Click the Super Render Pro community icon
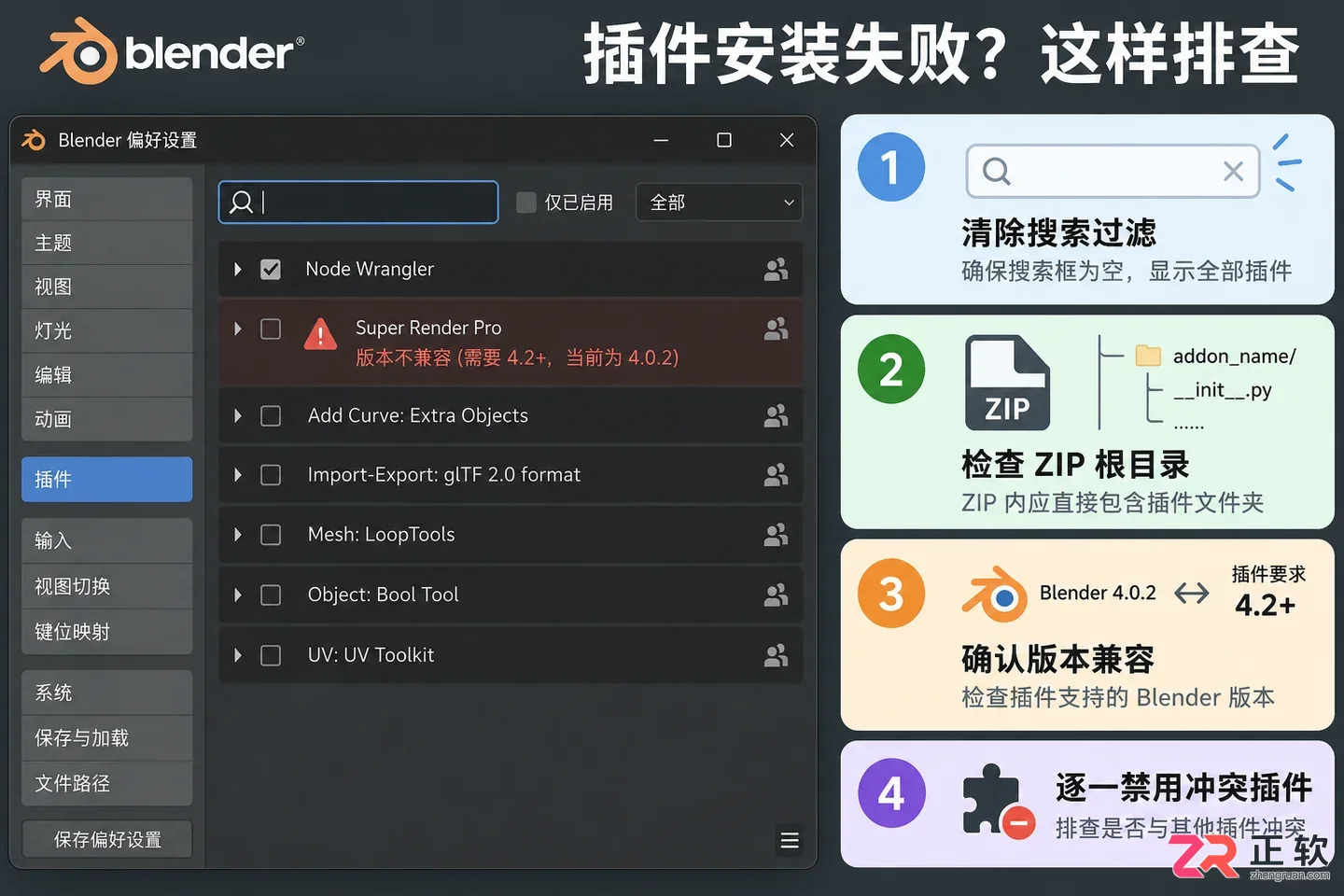The width and height of the screenshot is (1344, 896). (776, 329)
